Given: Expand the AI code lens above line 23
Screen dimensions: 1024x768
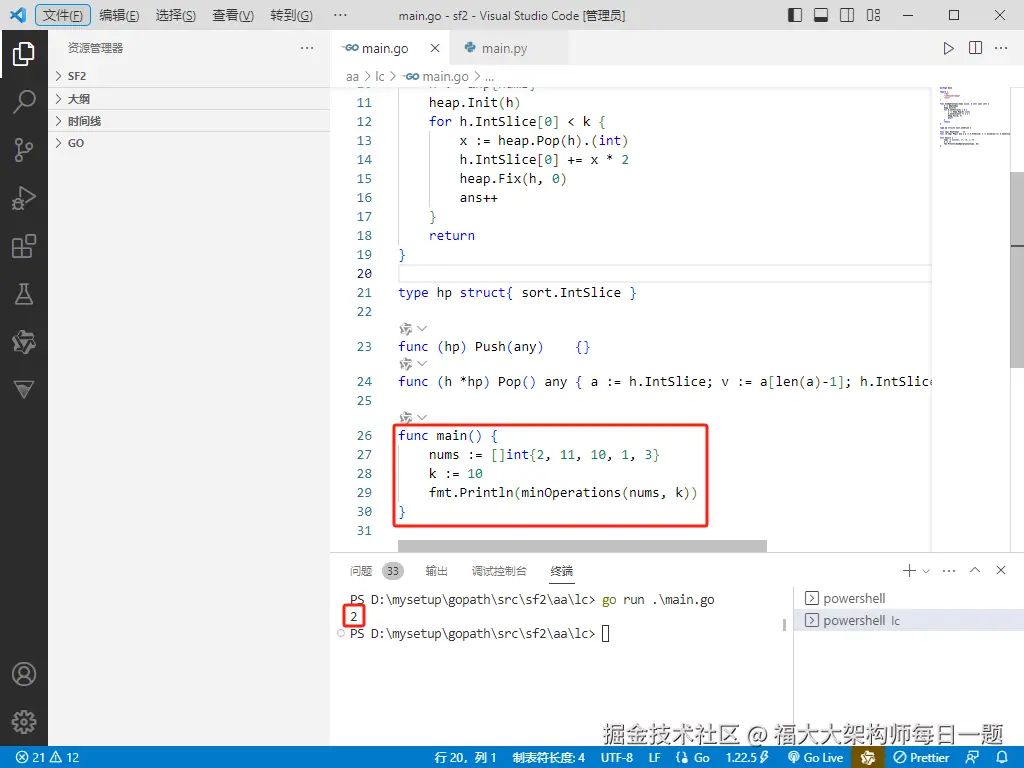Looking at the screenshot, I should tap(413, 328).
